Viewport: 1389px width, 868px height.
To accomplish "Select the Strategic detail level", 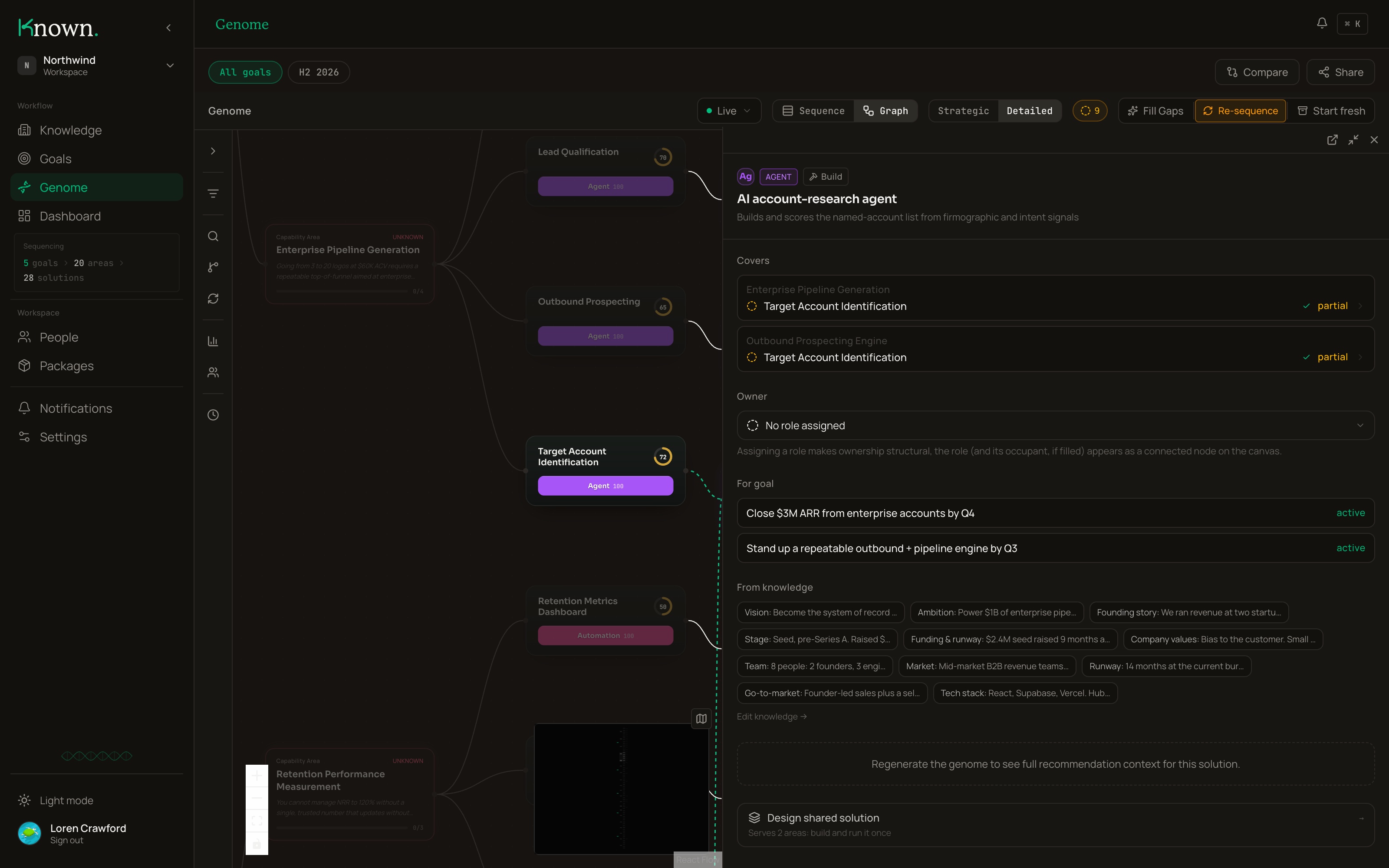I will 963,111.
